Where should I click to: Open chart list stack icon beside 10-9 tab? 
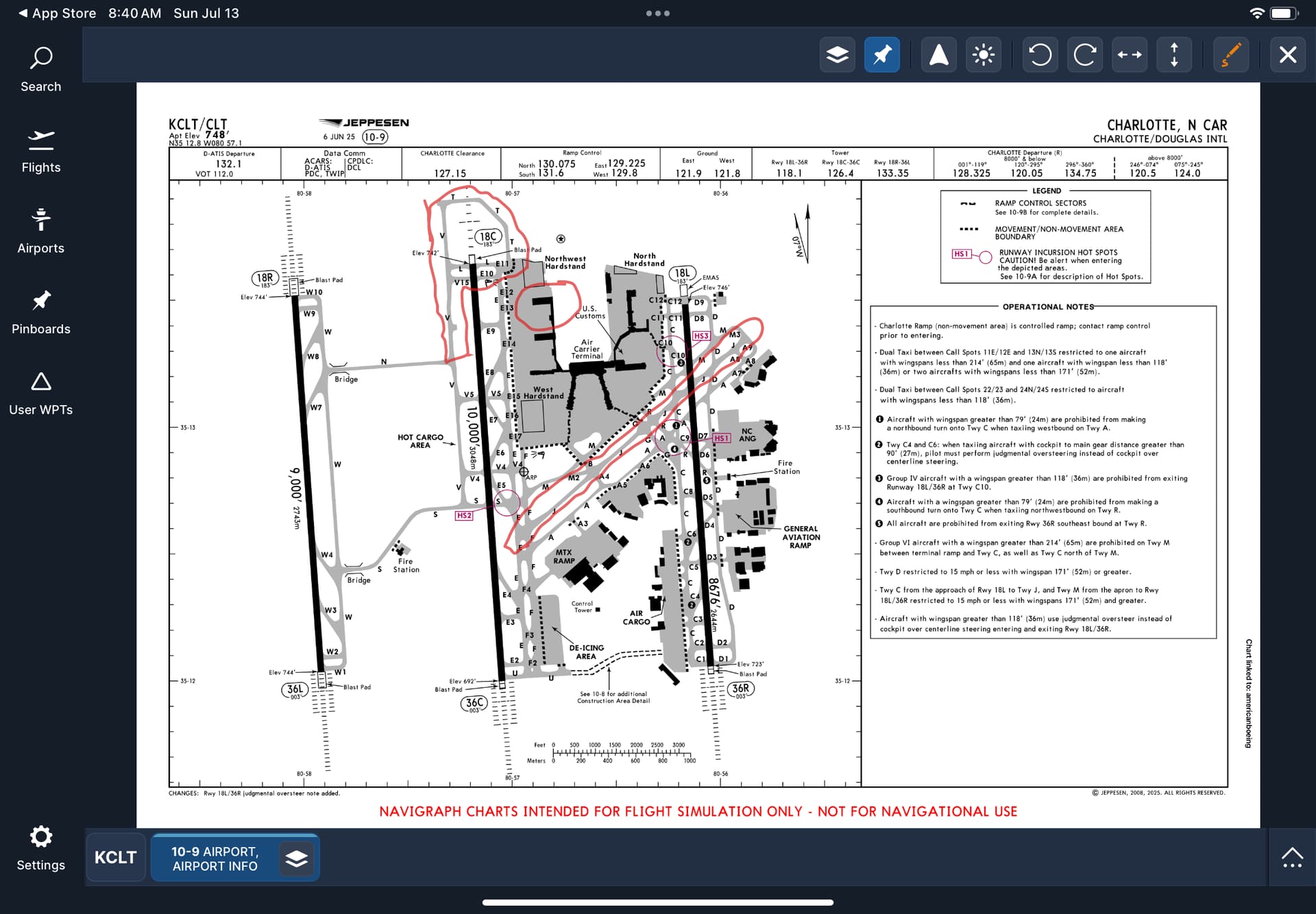point(296,859)
